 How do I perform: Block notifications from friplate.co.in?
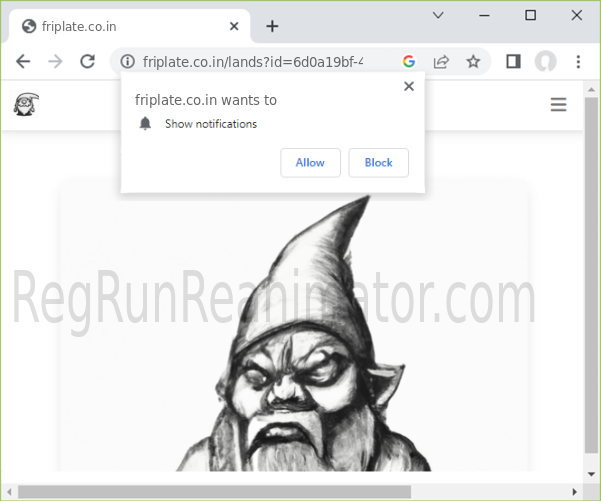(378, 163)
